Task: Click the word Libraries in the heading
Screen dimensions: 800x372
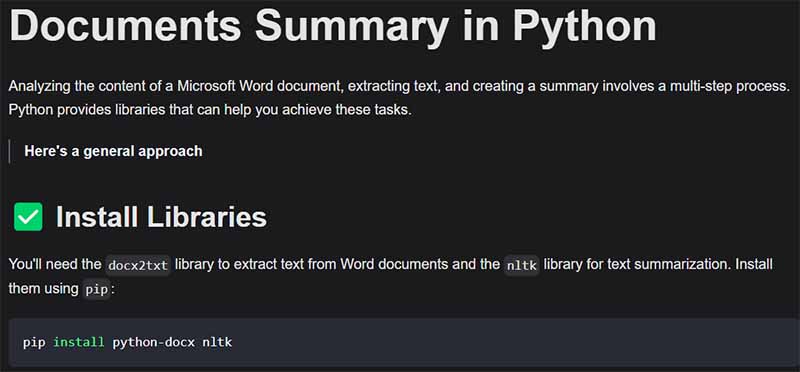Action: (x=207, y=217)
